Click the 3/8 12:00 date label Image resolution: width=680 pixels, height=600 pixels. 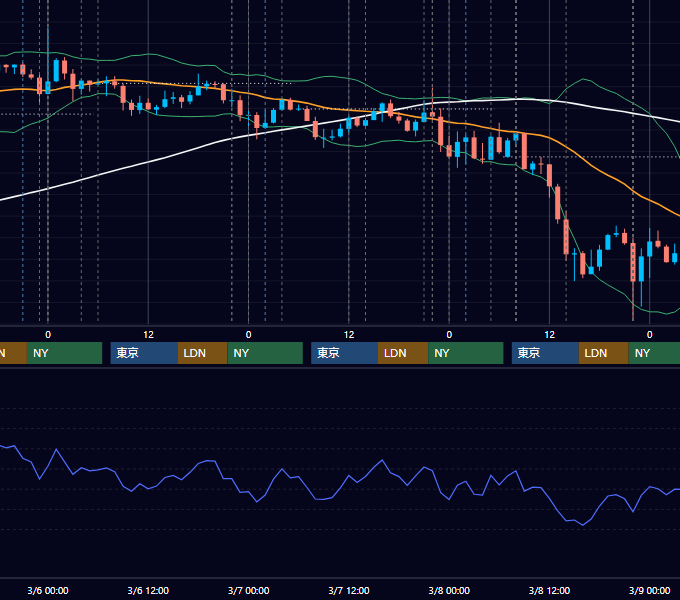coord(549,590)
